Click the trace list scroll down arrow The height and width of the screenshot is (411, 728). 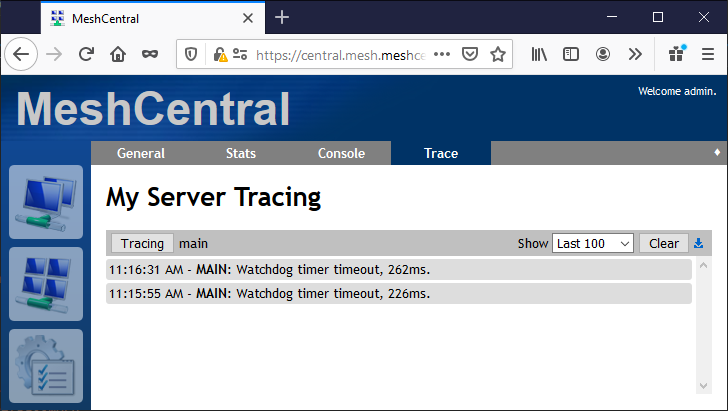[703, 385]
